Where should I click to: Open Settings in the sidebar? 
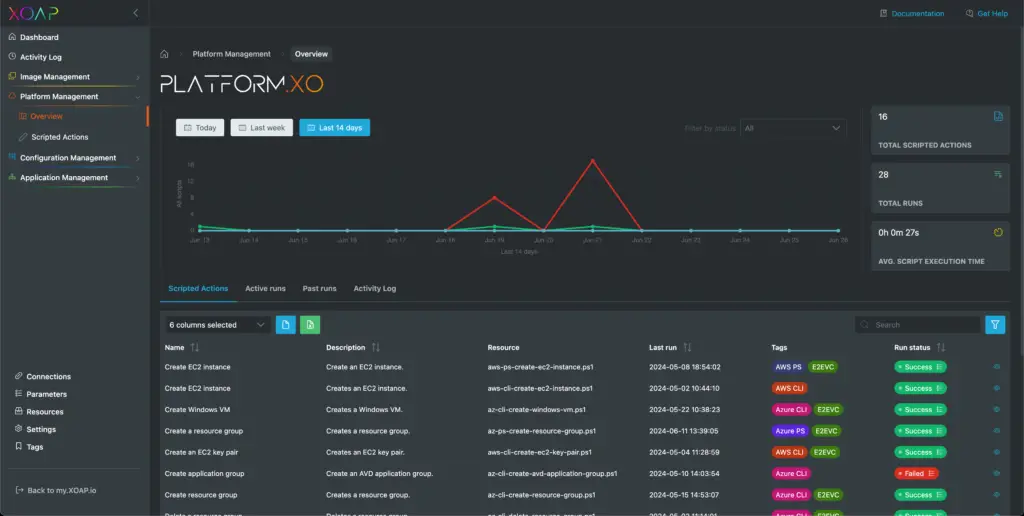(x=40, y=429)
